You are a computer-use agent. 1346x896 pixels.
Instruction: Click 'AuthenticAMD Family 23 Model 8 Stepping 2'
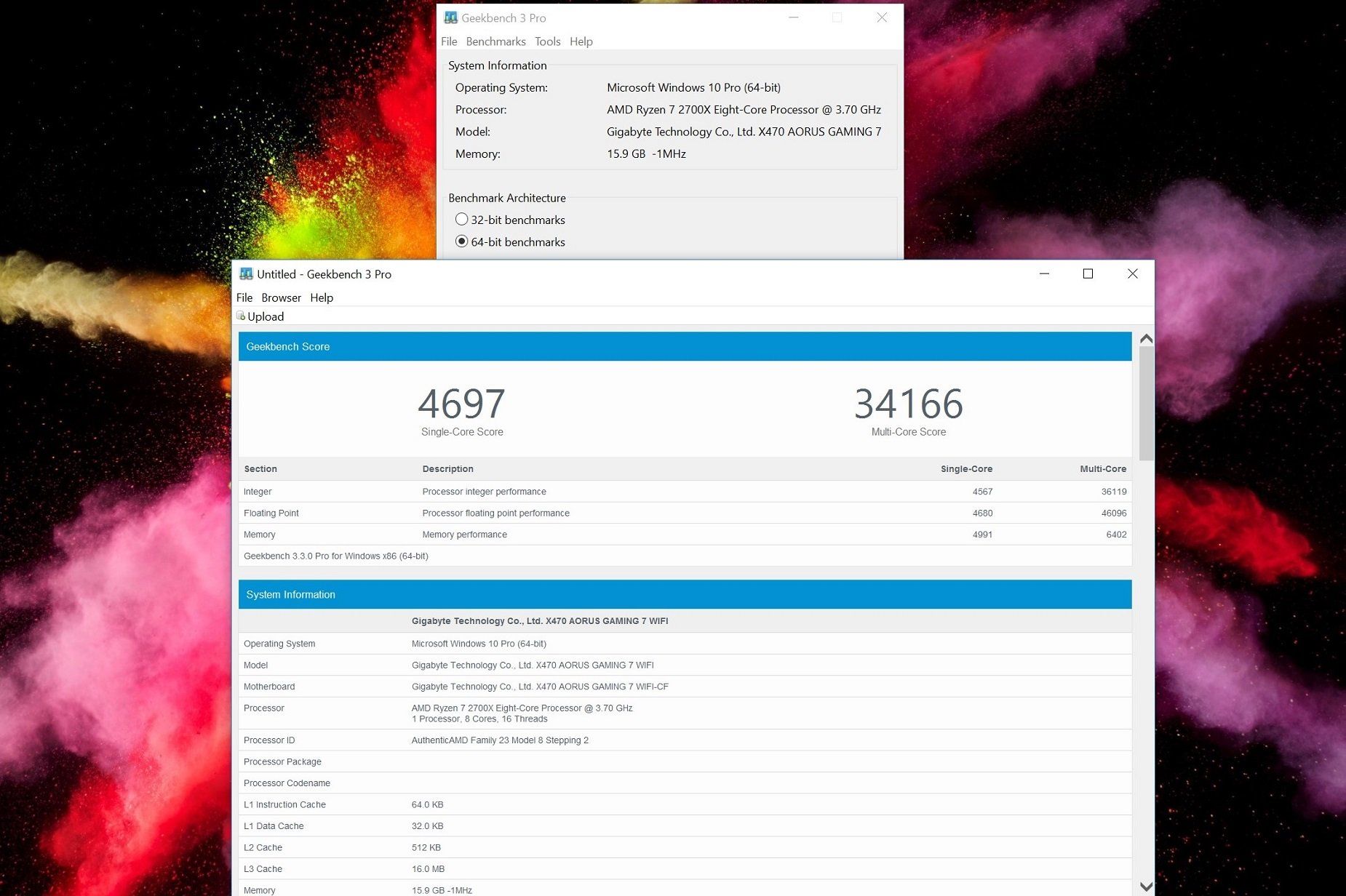point(500,740)
